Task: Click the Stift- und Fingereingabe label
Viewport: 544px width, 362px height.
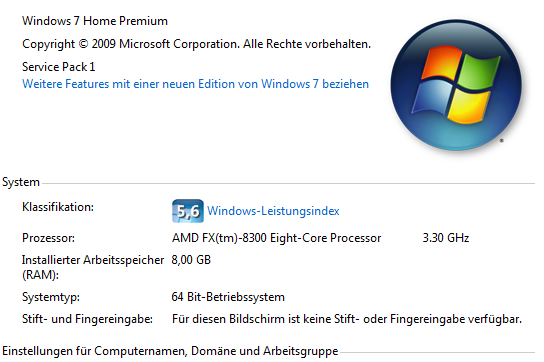Action: [x=87, y=319]
